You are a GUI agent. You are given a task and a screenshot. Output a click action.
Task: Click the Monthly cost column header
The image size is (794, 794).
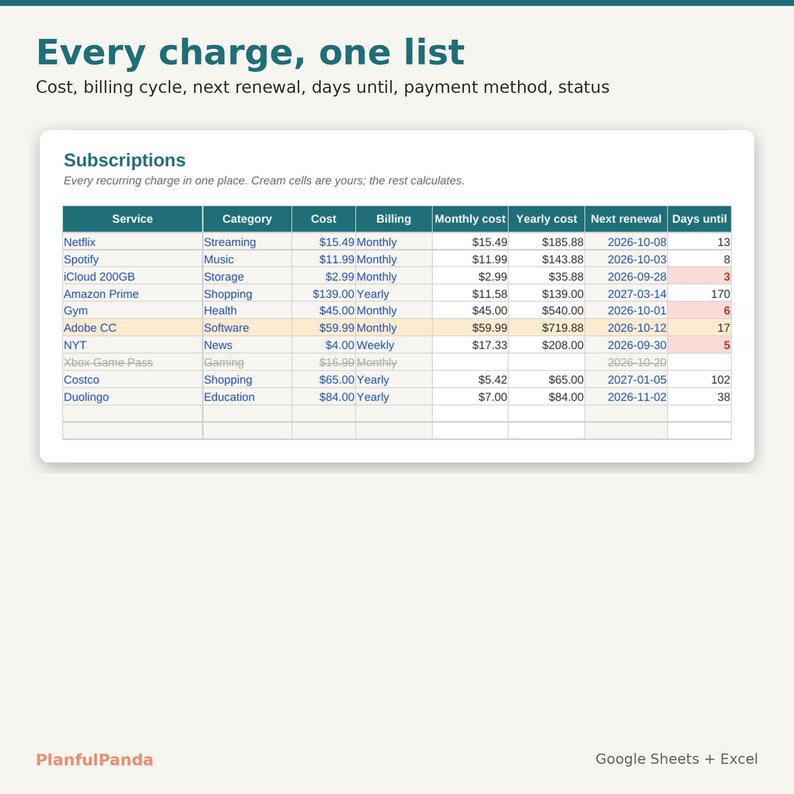pyautogui.click(x=470, y=219)
